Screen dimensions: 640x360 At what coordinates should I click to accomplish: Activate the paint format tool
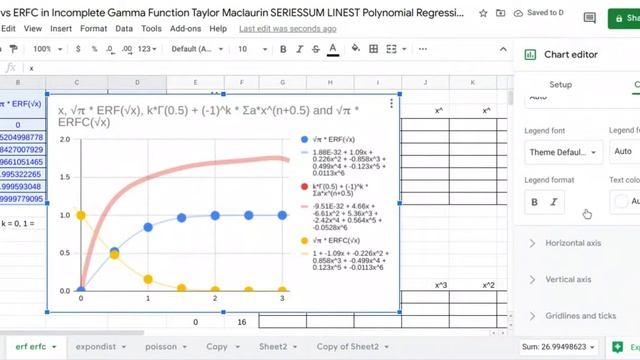coord(13,49)
